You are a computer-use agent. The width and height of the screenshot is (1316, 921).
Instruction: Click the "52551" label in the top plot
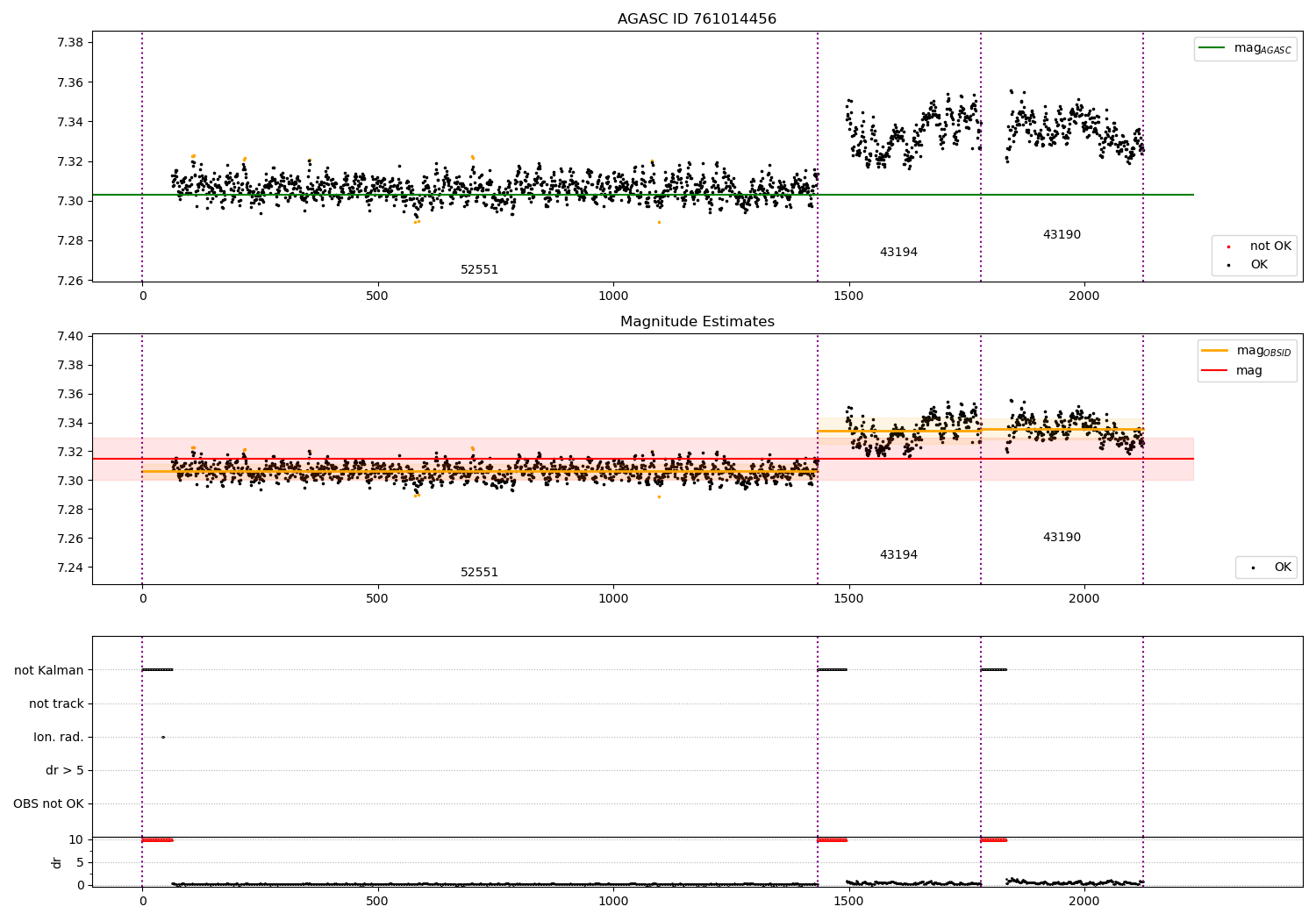pos(479,270)
